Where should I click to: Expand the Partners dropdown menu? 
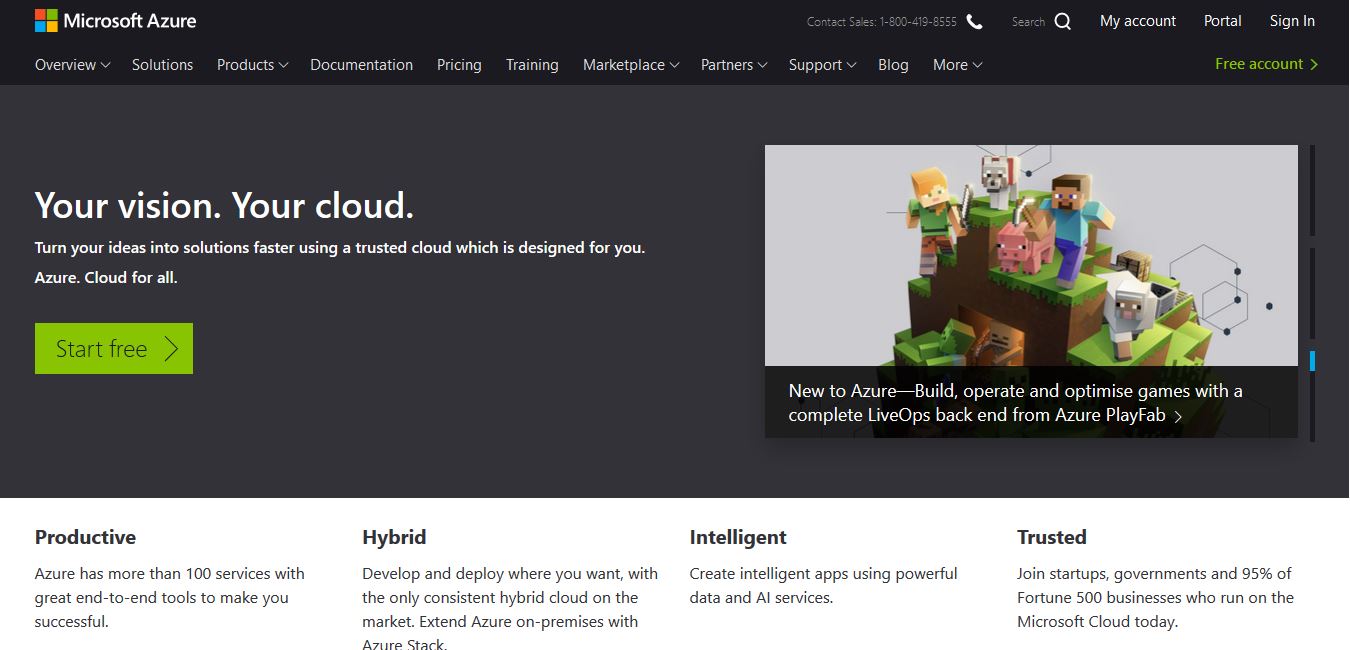pyautogui.click(x=733, y=65)
